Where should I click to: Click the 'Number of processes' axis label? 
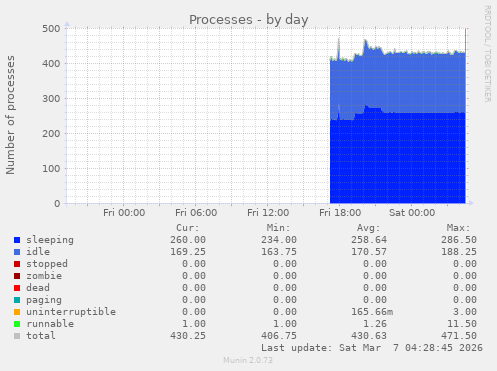[x=10, y=115]
